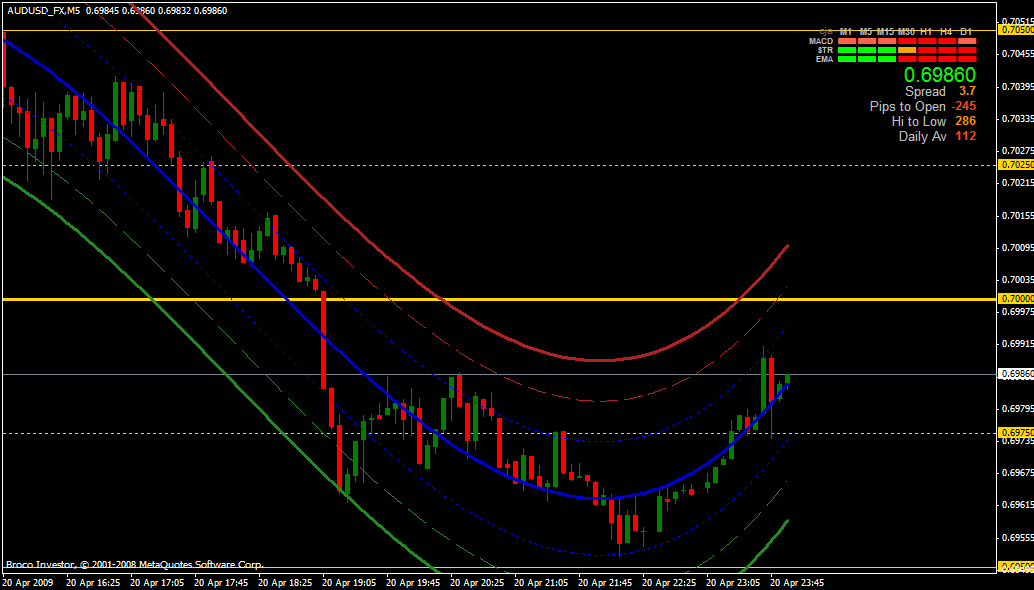The width and height of the screenshot is (1034, 590).
Task: Click the red STR signal cell for H1
Action: [x=927, y=50]
